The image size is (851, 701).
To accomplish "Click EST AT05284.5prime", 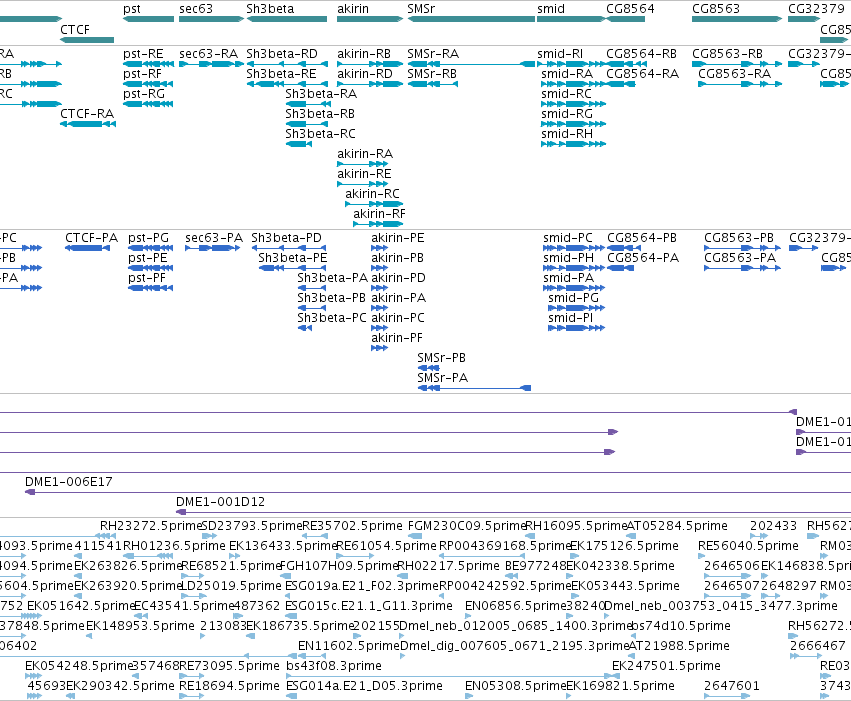I will click(677, 526).
